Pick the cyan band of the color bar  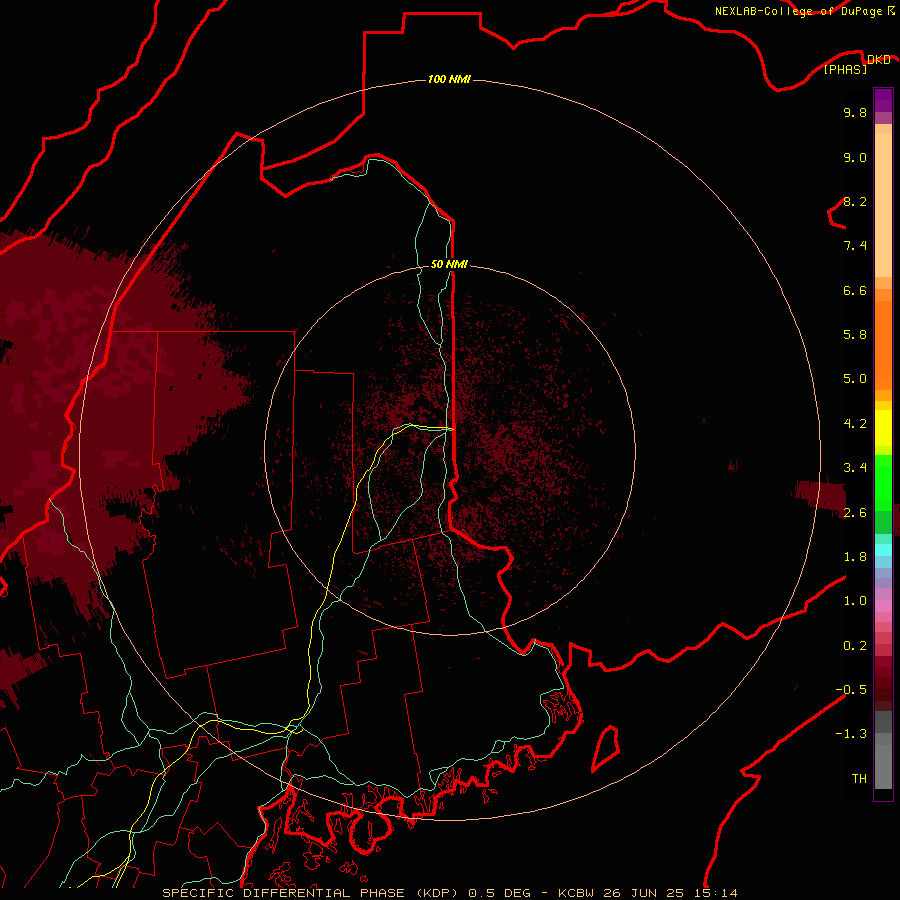point(883,550)
